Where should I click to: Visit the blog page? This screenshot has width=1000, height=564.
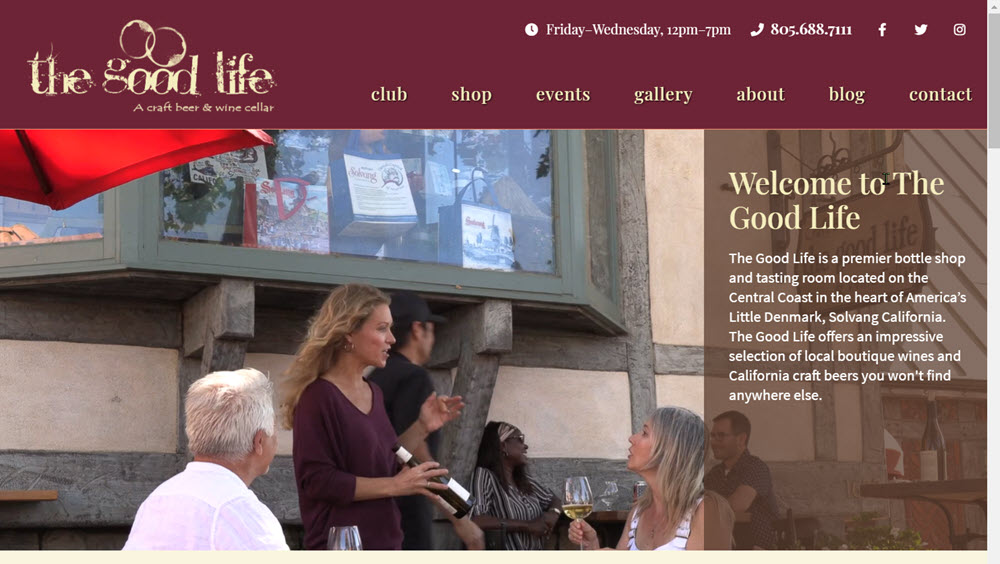(x=847, y=94)
